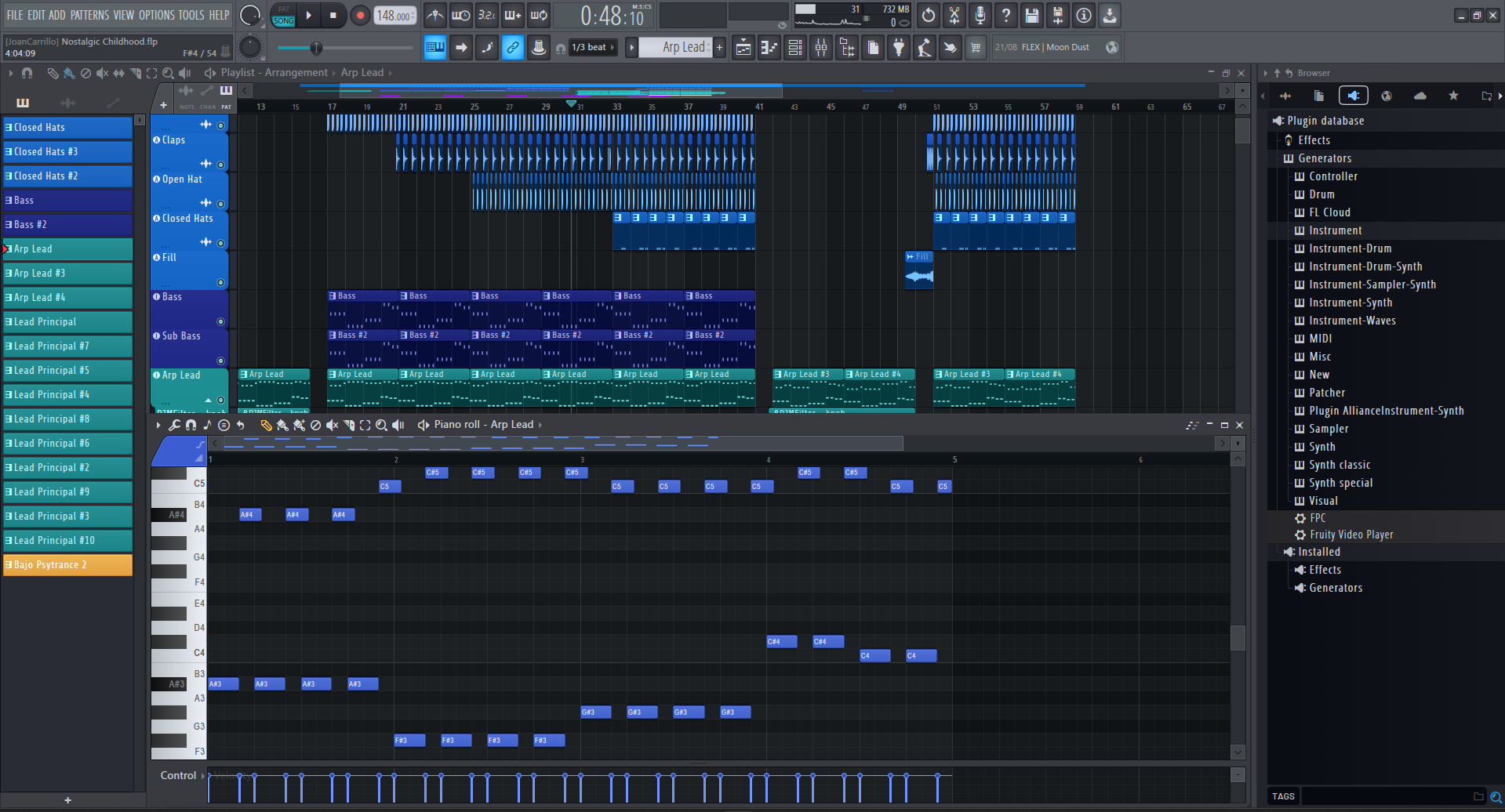Open the Channel rack from the toolbar

coord(795,48)
